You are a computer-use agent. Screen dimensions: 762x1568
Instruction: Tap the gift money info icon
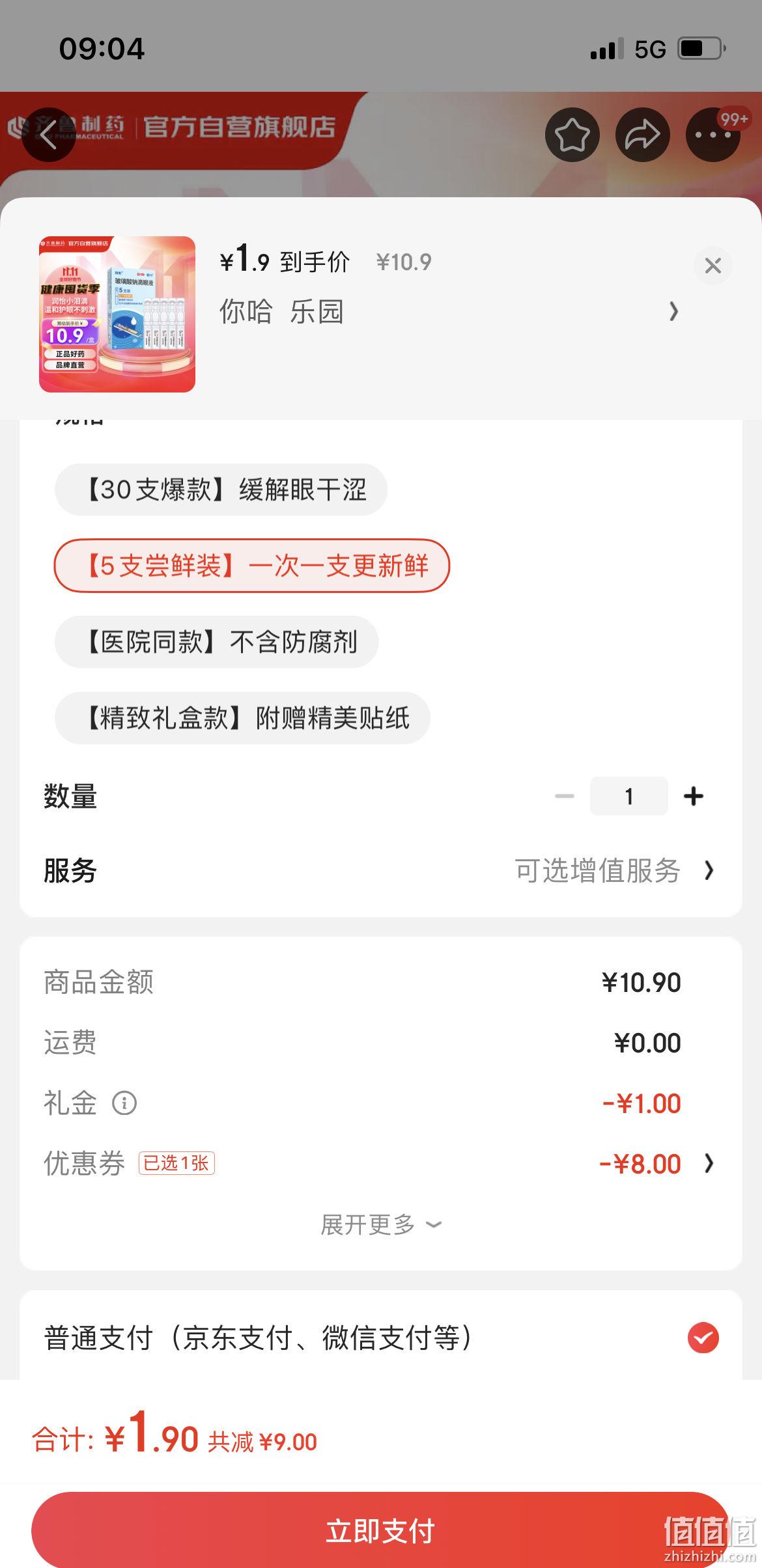(x=124, y=1103)
